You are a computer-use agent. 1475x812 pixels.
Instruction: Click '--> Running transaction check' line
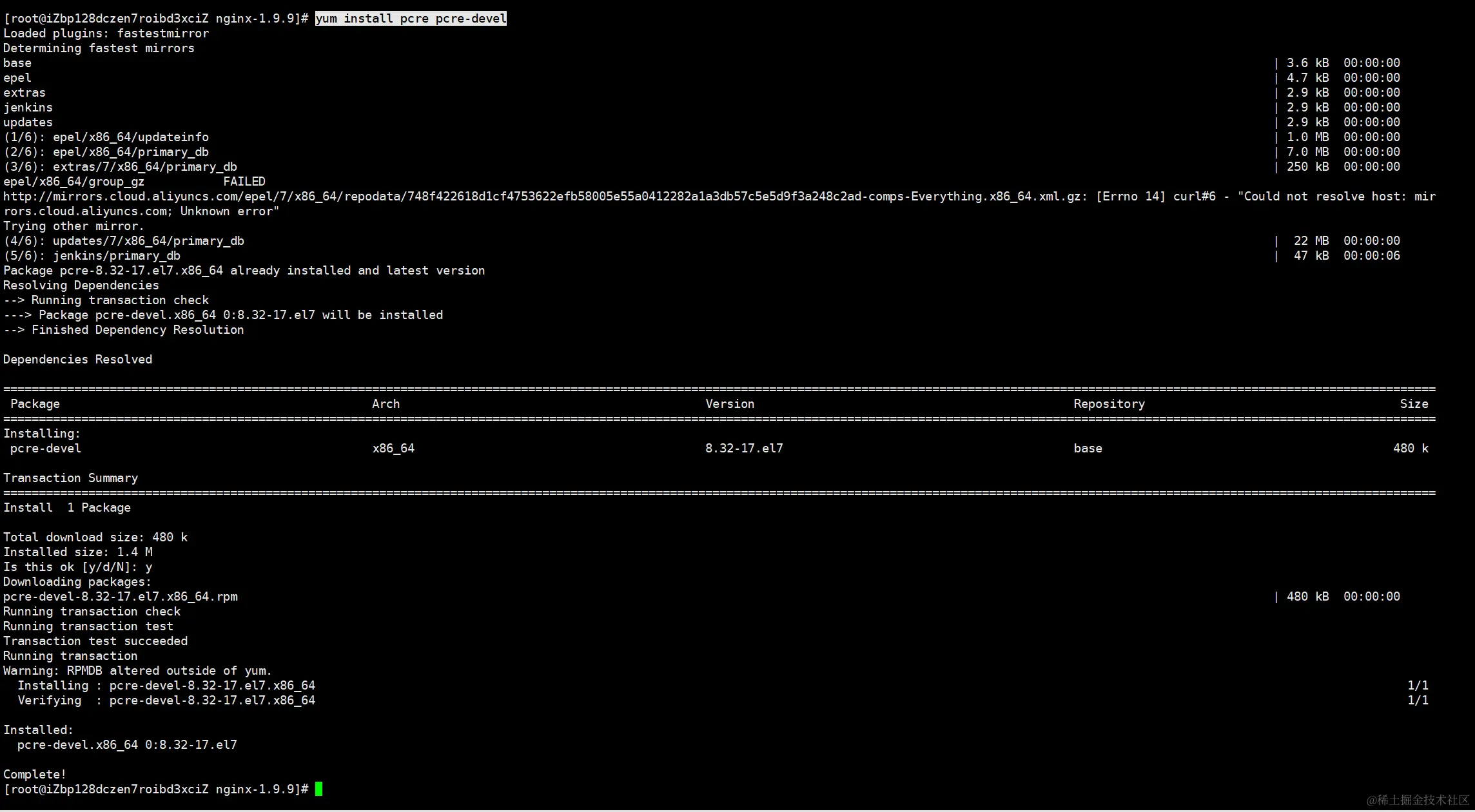tap(106, 300)
